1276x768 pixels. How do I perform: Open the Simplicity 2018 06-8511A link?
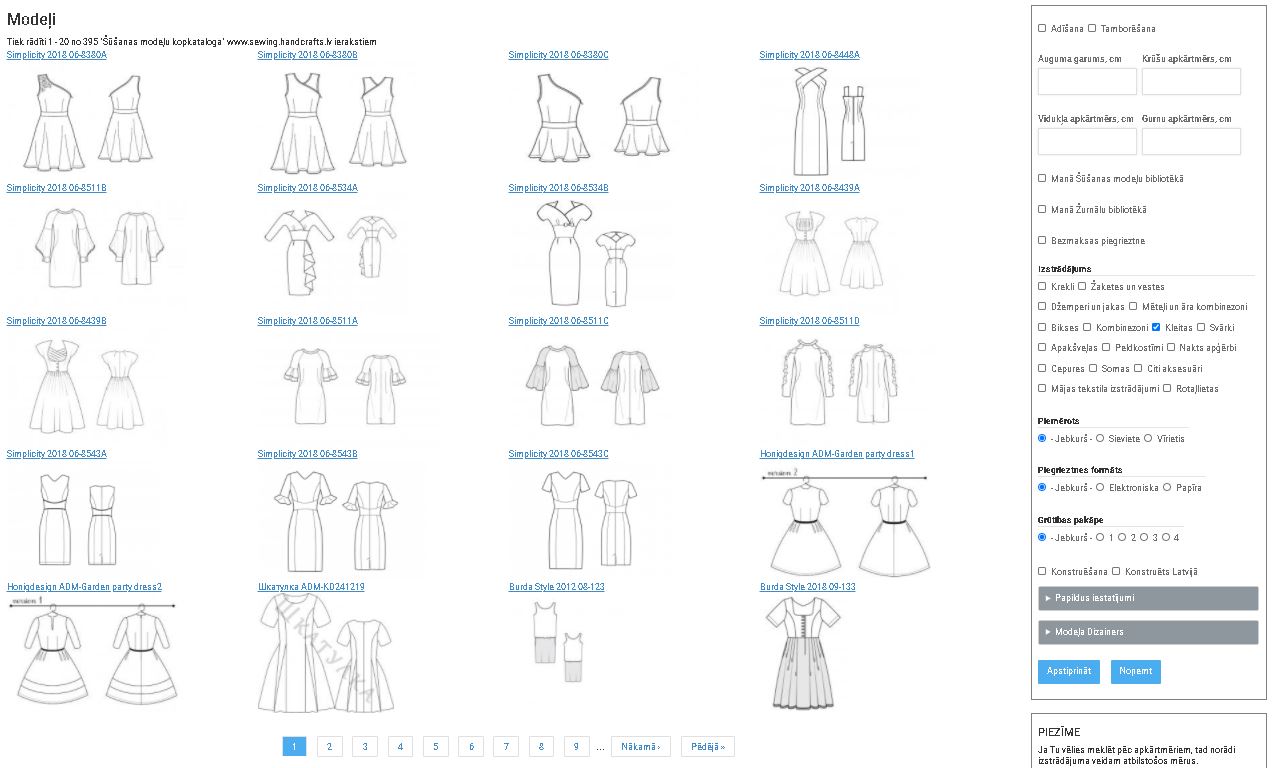click(307, 321)
